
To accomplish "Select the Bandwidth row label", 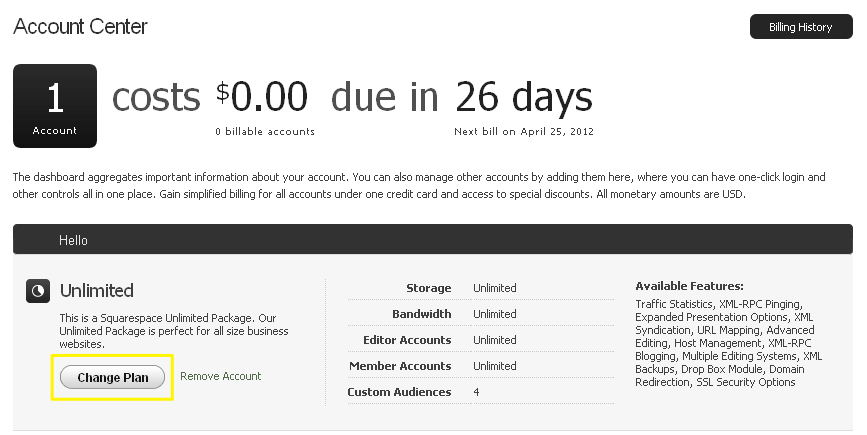I will (421, 314).
